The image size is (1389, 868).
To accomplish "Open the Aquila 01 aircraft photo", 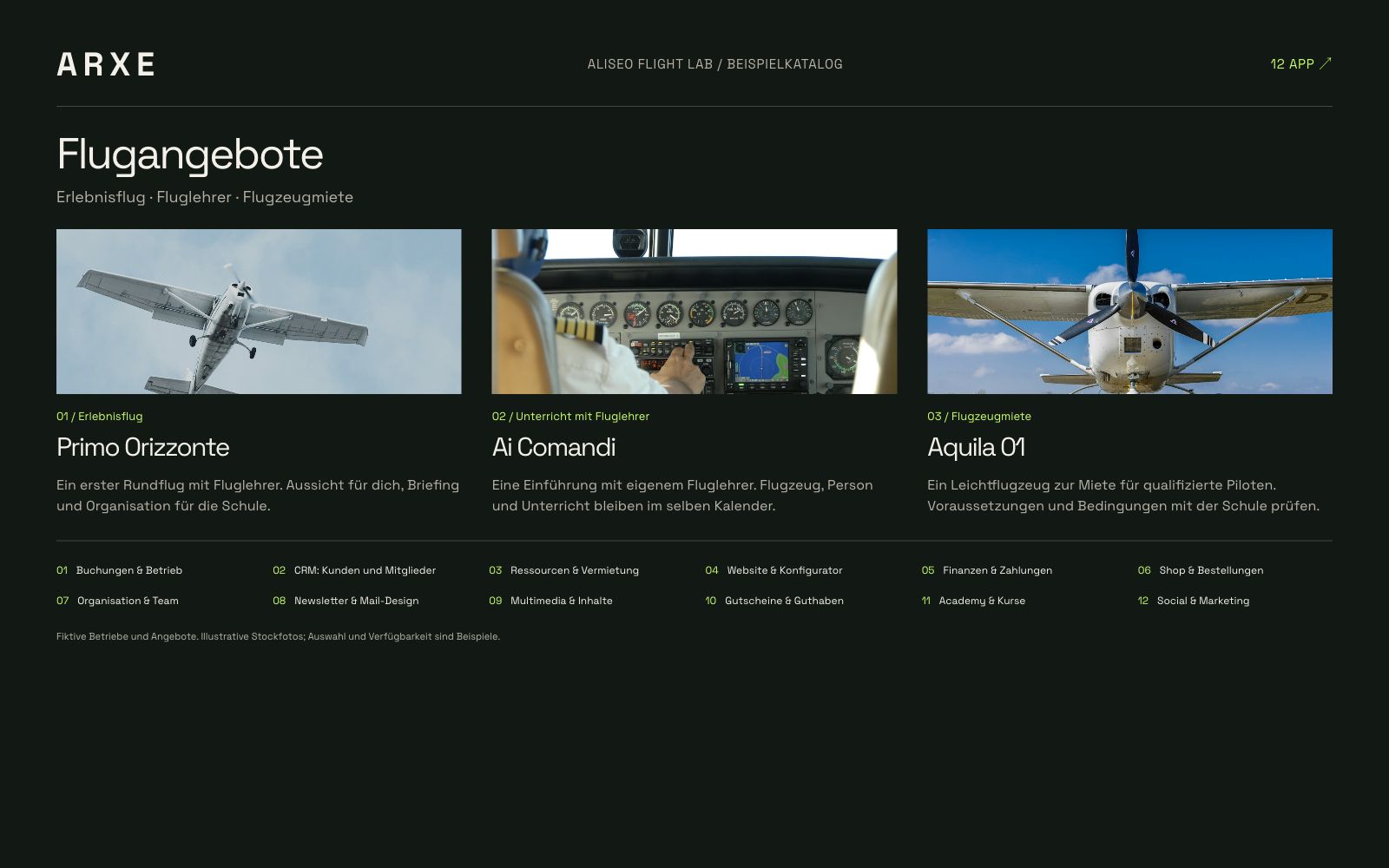I will tap(1129, 312).
